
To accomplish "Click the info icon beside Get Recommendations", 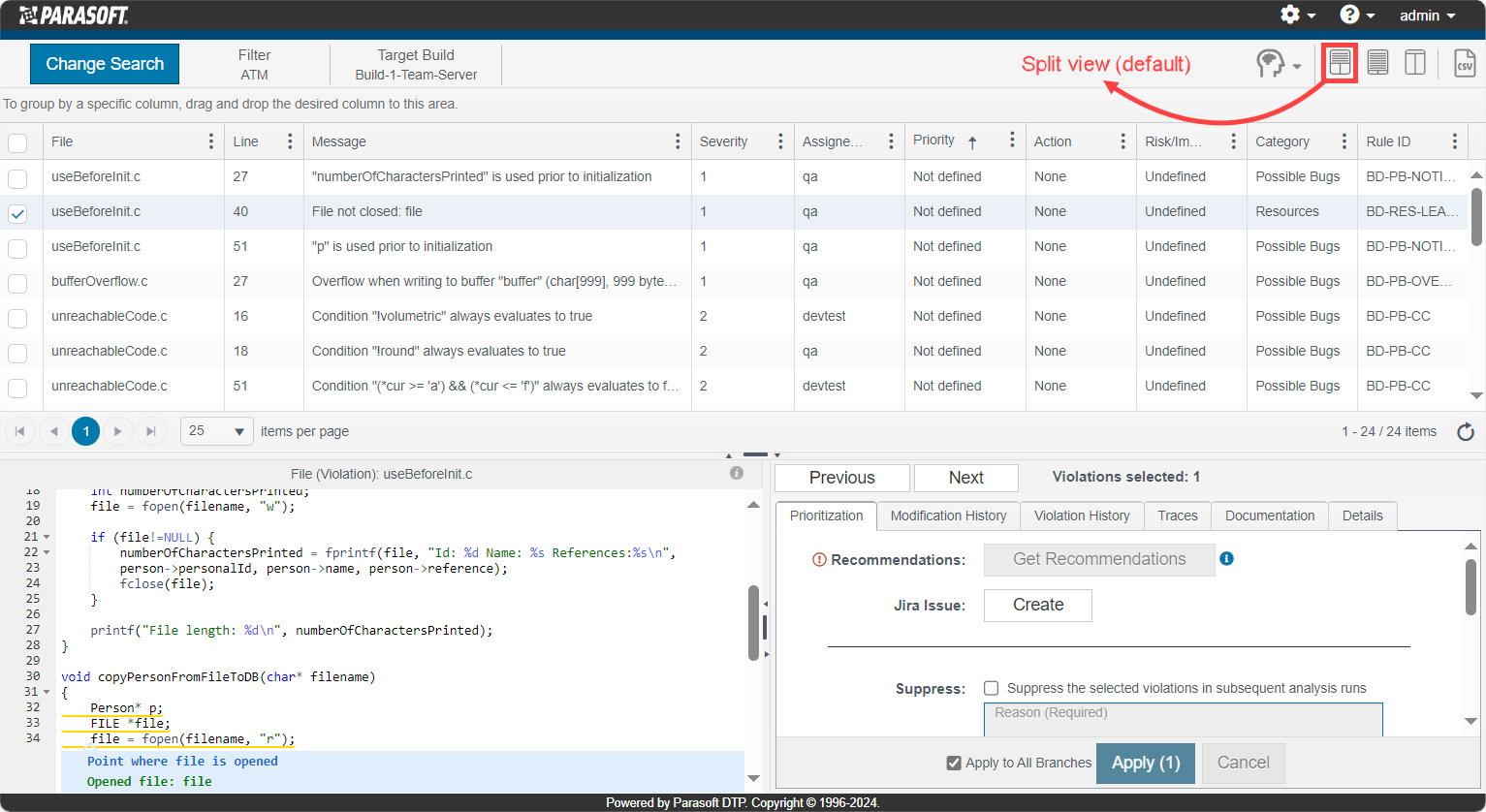I will 1226,558.
